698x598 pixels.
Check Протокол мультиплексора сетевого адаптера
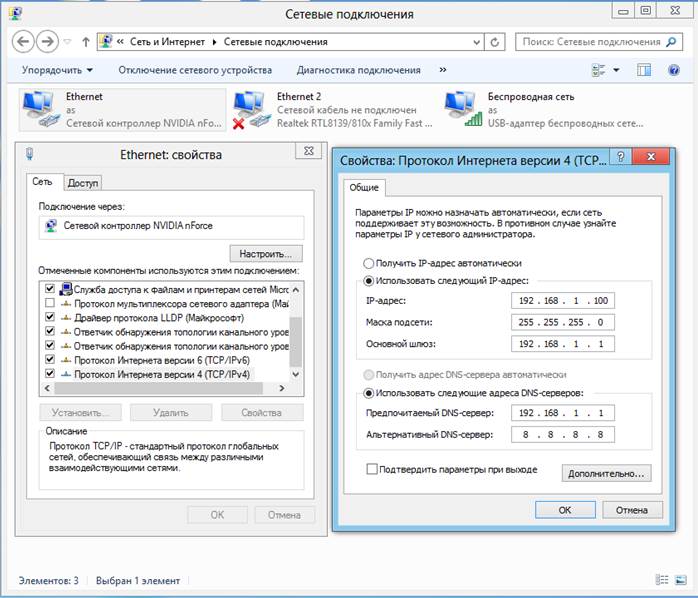[50, 303]
